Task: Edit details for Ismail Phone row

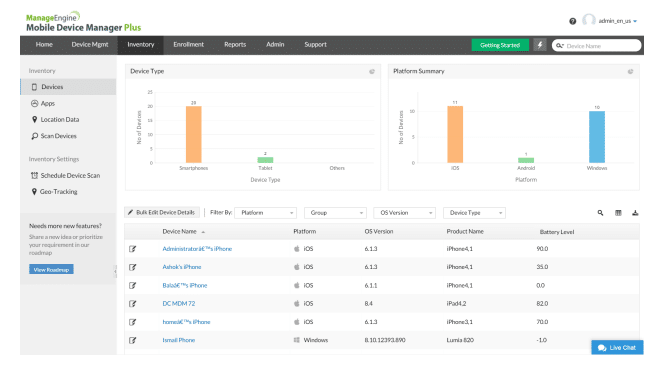Action: point(133,340)
